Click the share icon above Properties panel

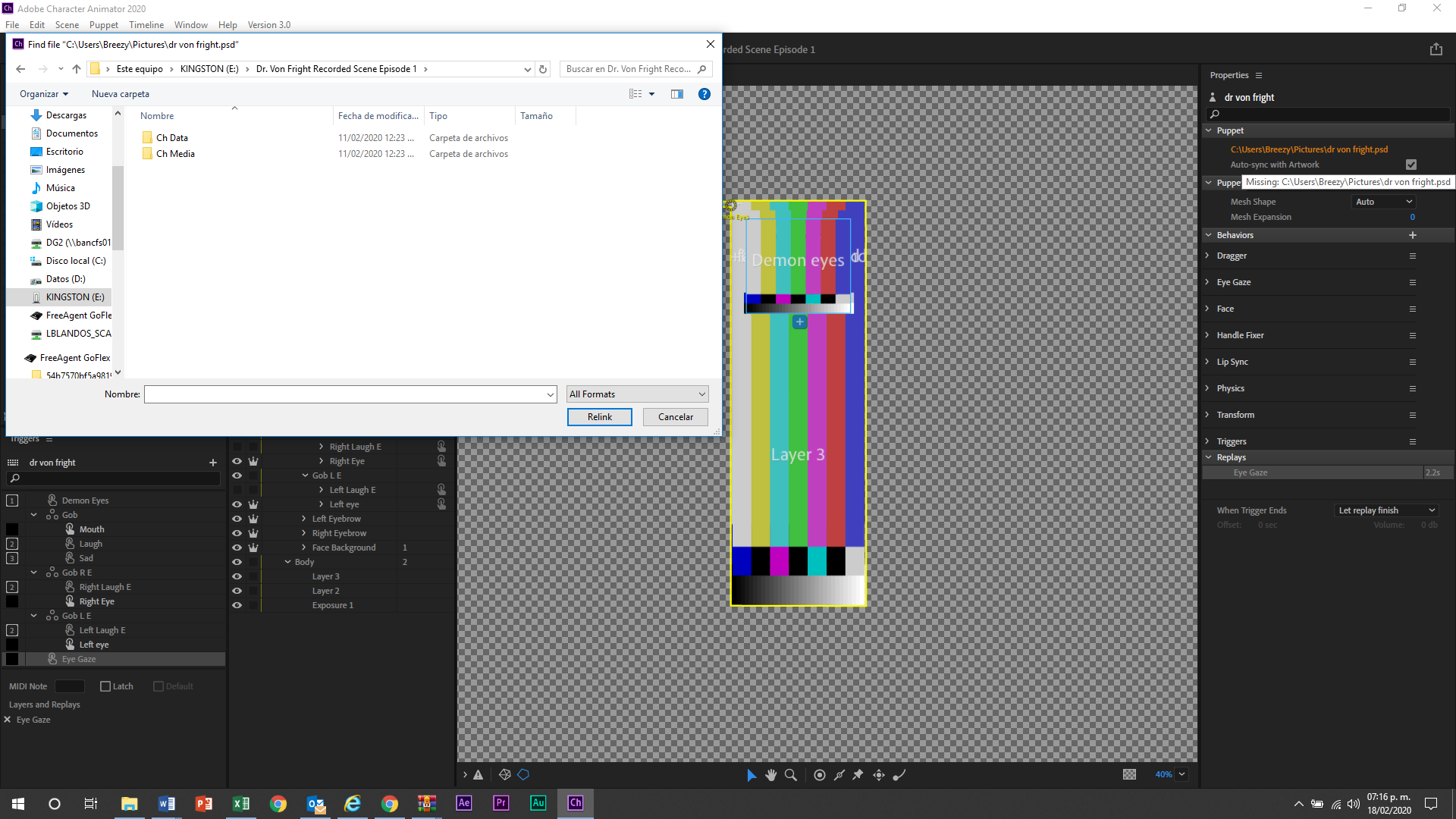click(1436, 49)
